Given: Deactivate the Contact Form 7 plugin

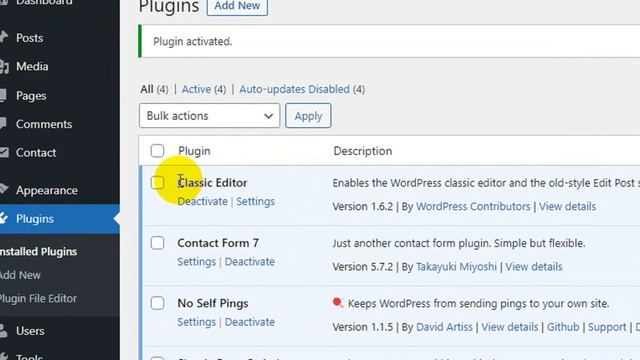Looking at the screenshot, I should tap(250, 262).
